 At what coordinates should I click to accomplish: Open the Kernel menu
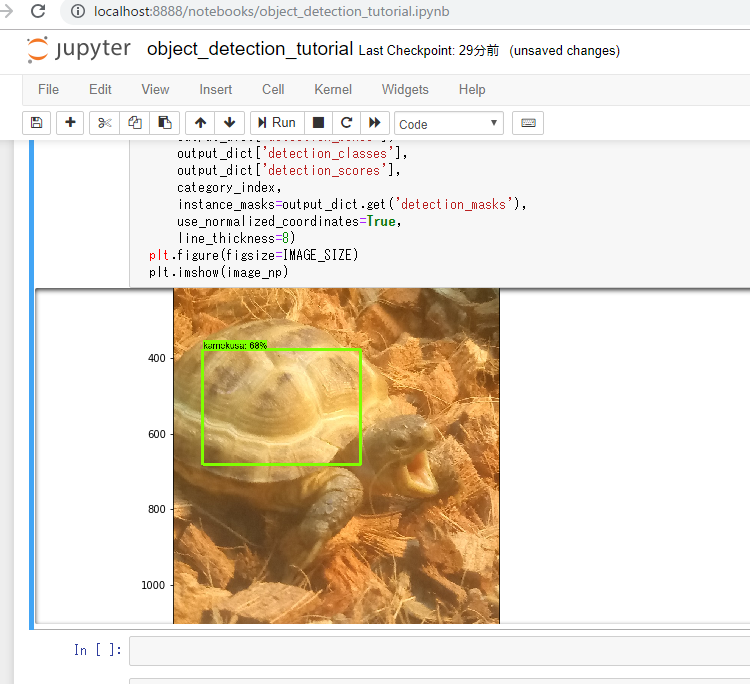[333, 89]
